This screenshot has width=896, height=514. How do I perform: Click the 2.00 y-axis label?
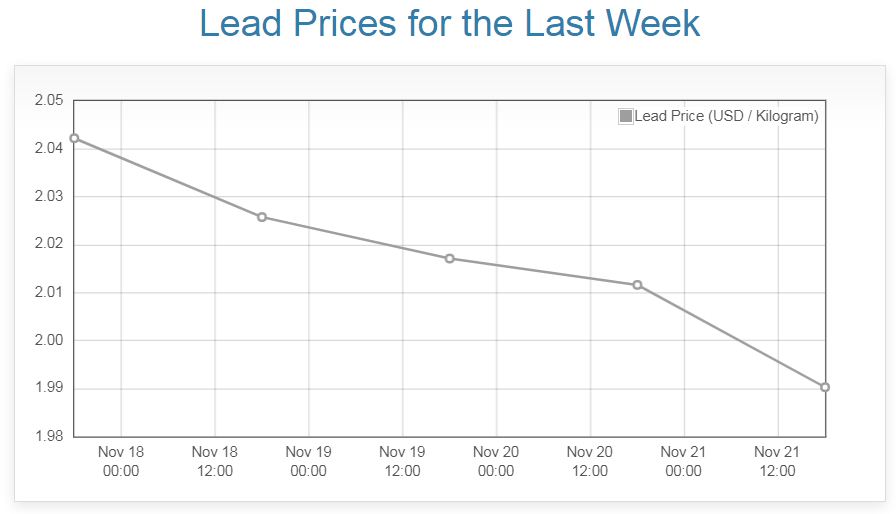[x=48, y=341]
